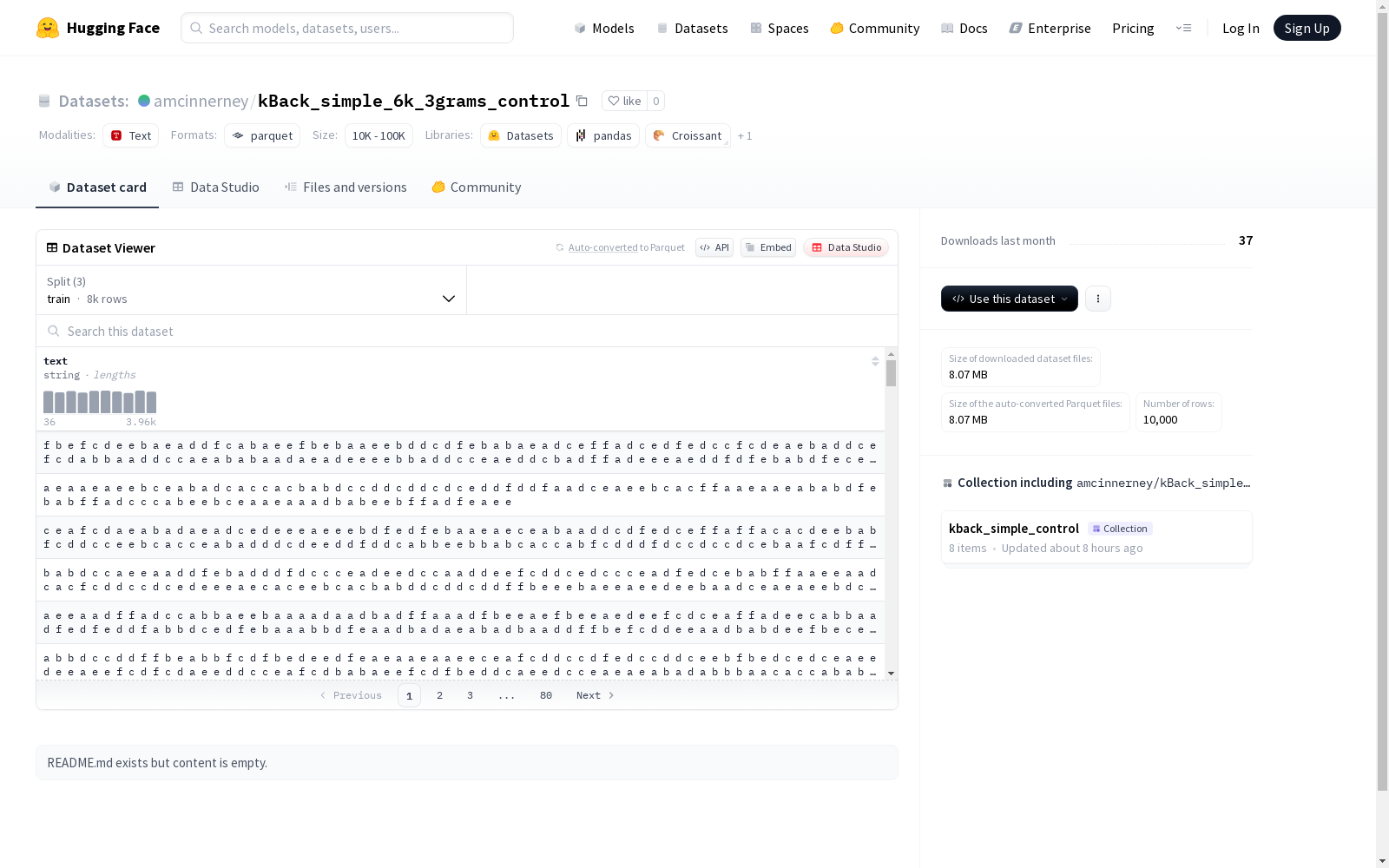Open Enterprise page
The image size is (1389, 868).
pos(1050,28)
